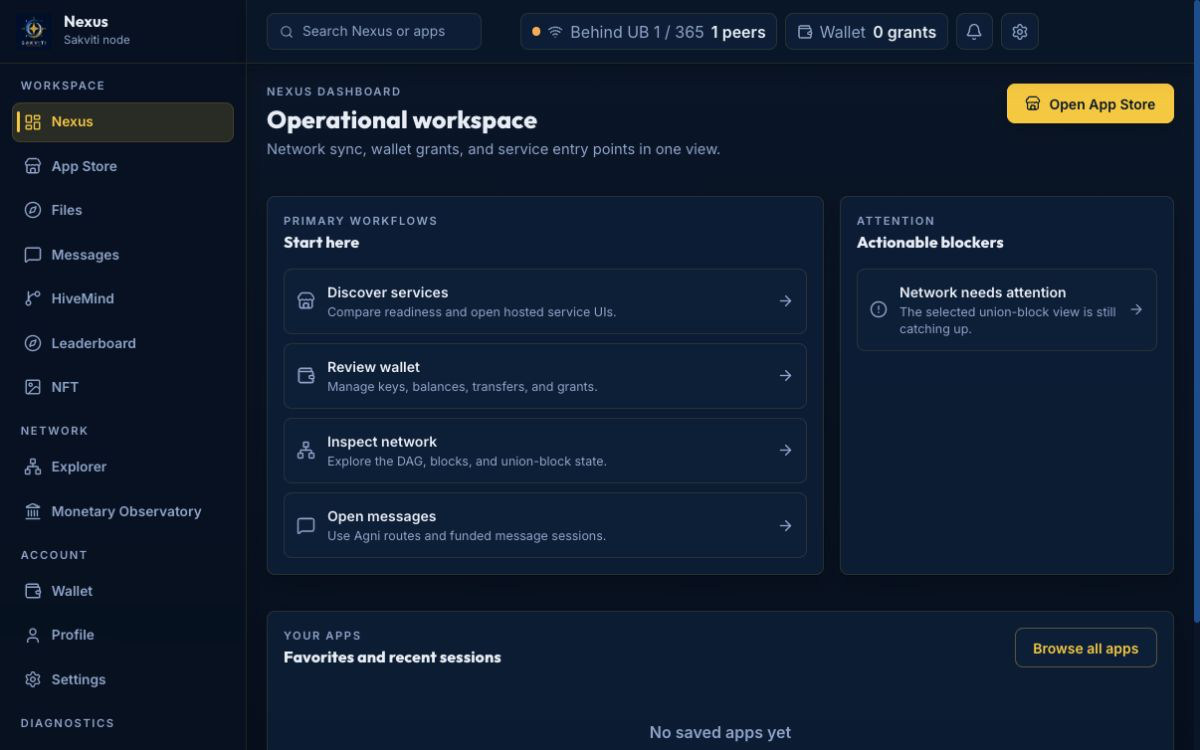Open Explorer under Network
The width and height of the screenshot is (1200, 750).
(x=123, y=467)
